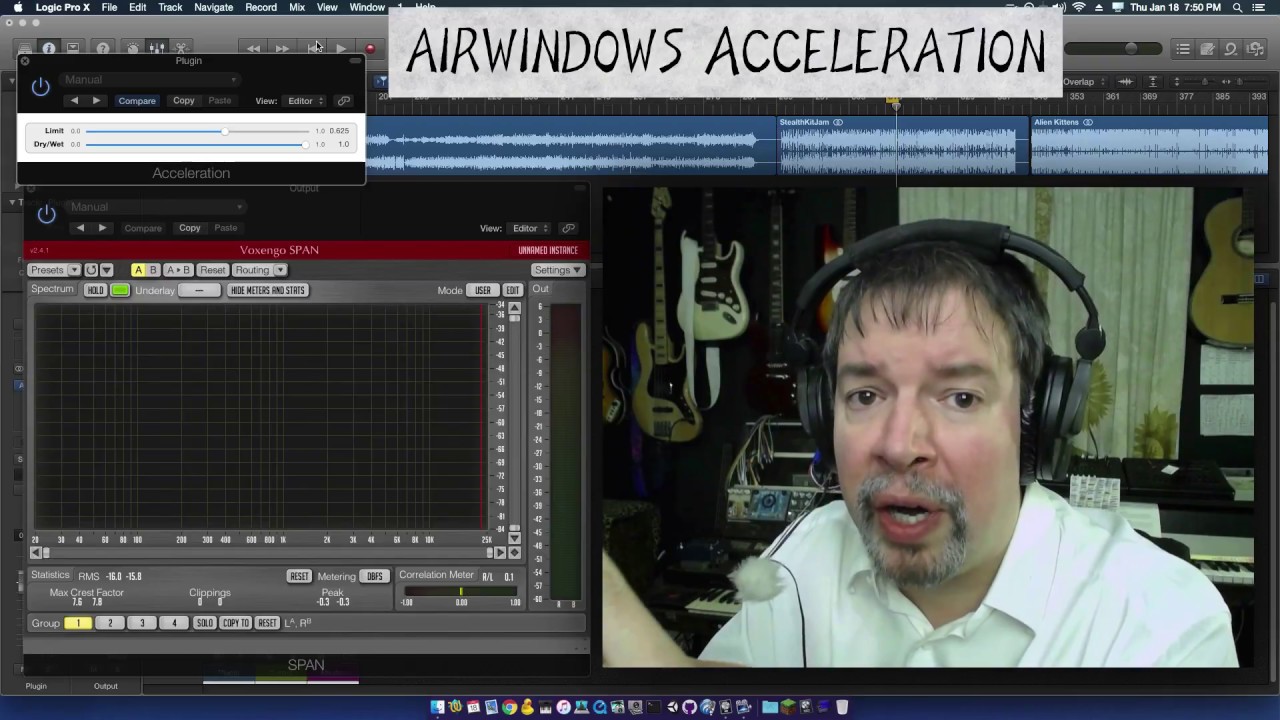Viewport: 1280px width, 720px height.
Task: Click spectrum horizontal scrollbar left arrow
Action: point(36,552)
